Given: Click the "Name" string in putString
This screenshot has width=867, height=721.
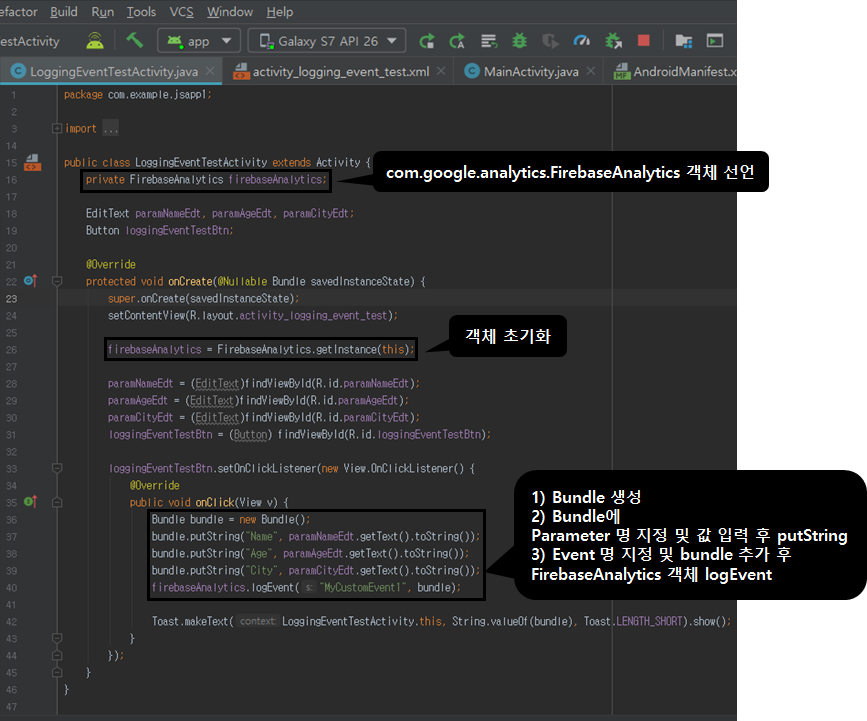Looking at the screenshot, I should click(261, 536).
